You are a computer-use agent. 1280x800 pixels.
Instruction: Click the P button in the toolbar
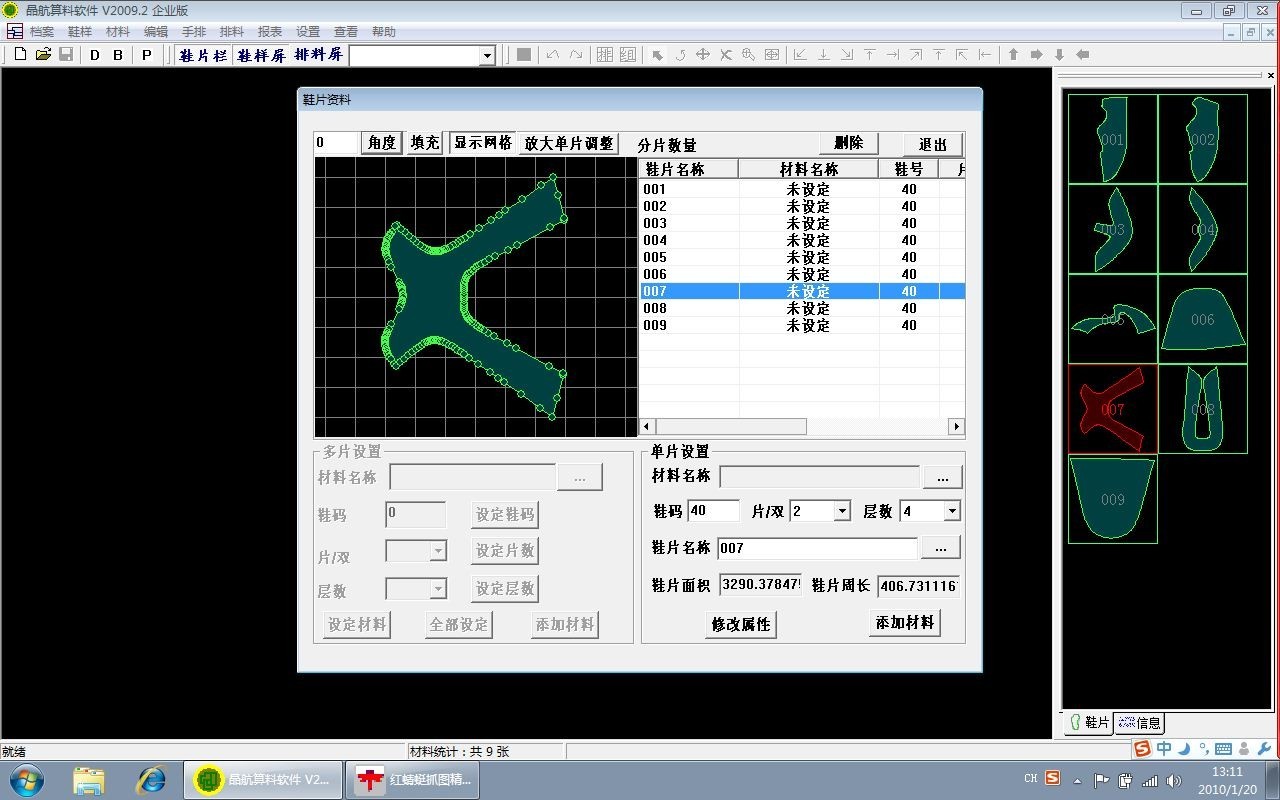pyautogui.click(x=147, y=55)
